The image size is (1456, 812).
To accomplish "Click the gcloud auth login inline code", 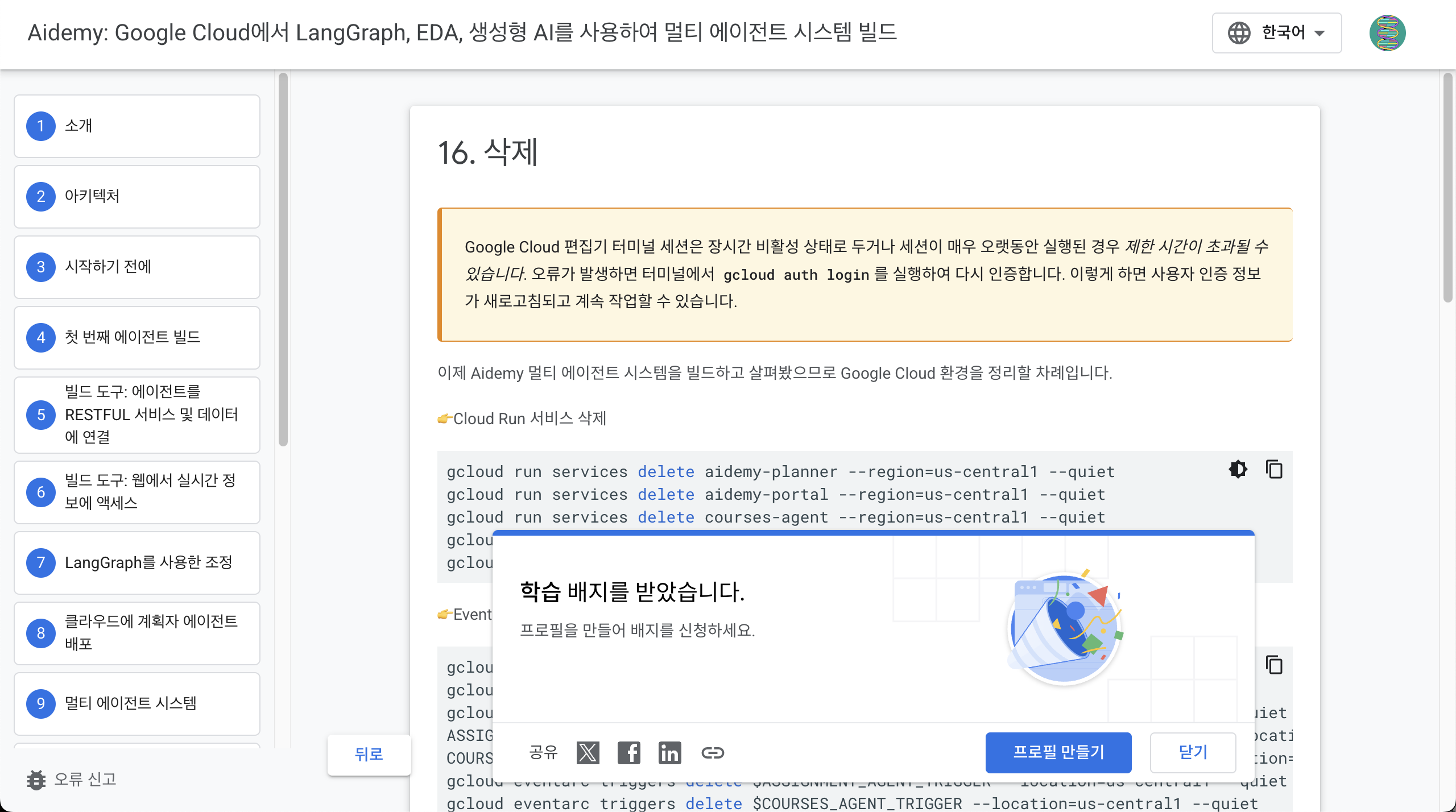I will pyautogui.click(x=796, y=275).
